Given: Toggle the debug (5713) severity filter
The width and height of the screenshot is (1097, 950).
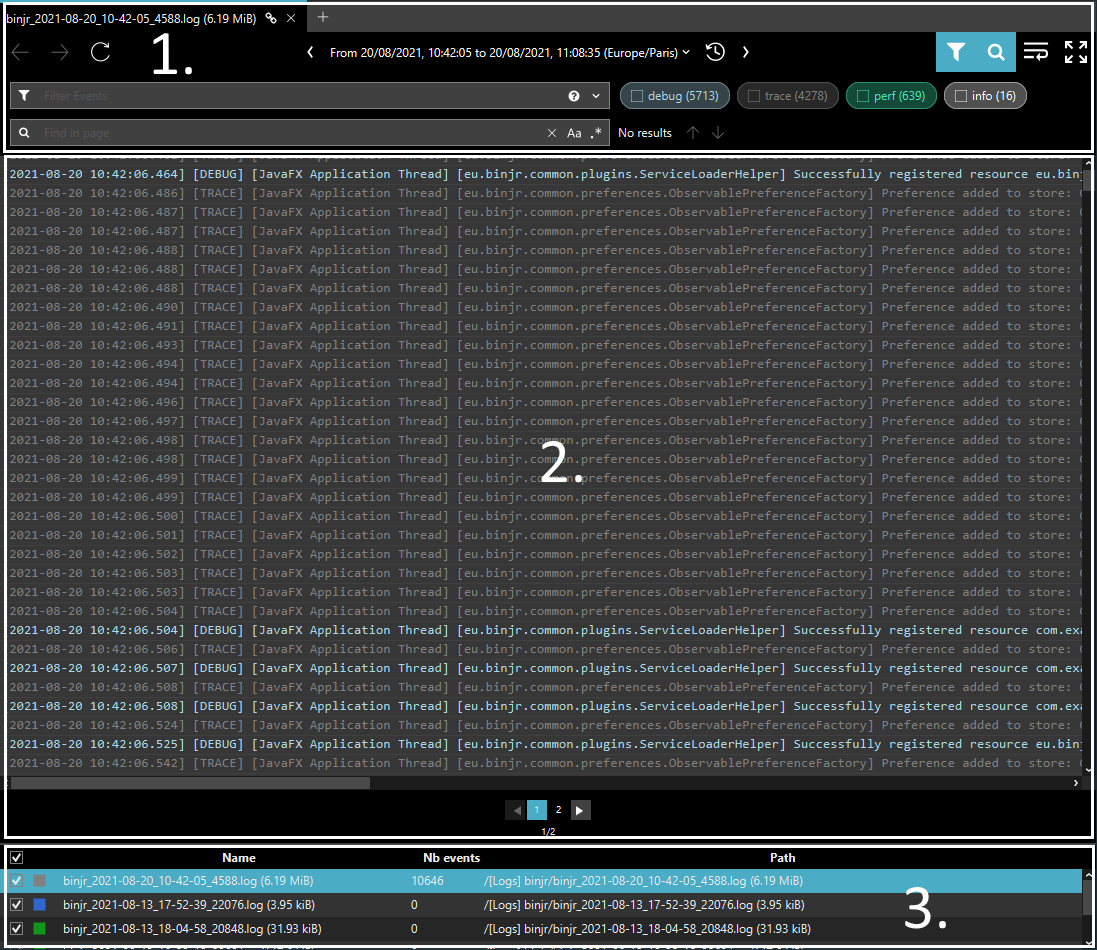Looking at the screenshot, I should click(x=674, y=96).
